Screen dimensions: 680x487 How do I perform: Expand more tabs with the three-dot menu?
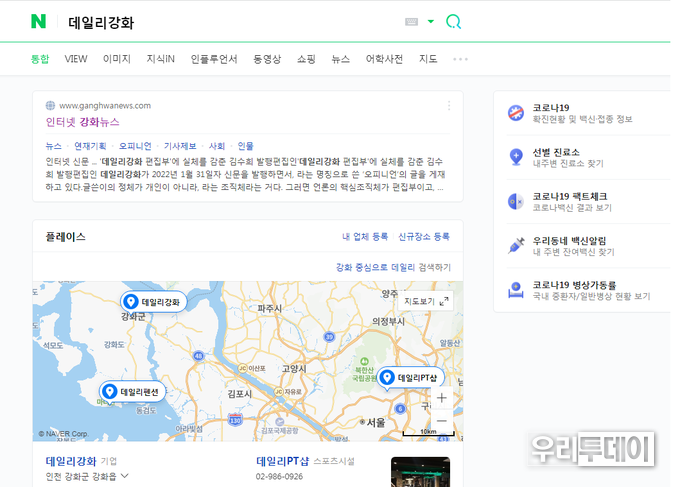pos(460,59)
